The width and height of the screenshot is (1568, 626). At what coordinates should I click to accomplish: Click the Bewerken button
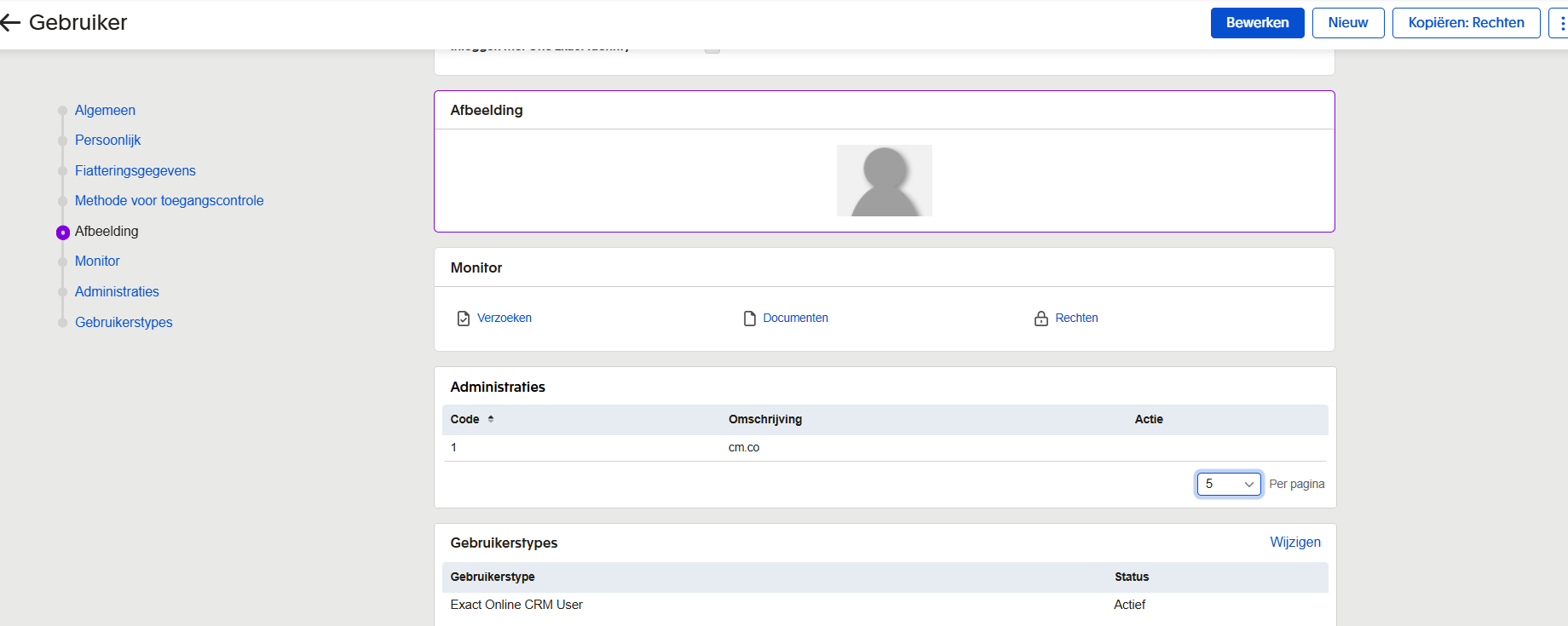[1258, 23]
